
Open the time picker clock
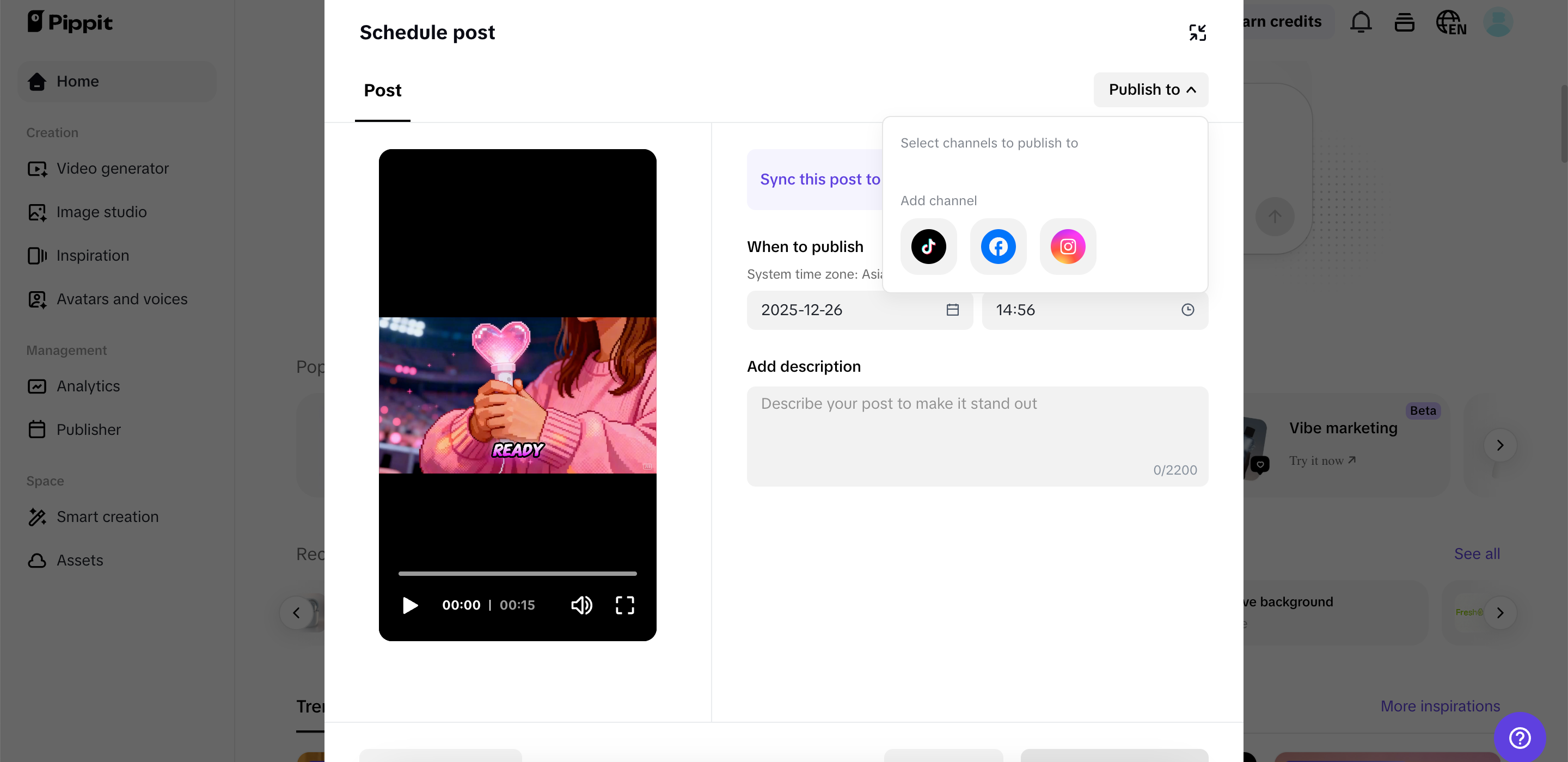pyautogui.click(x=1187, y=310)
